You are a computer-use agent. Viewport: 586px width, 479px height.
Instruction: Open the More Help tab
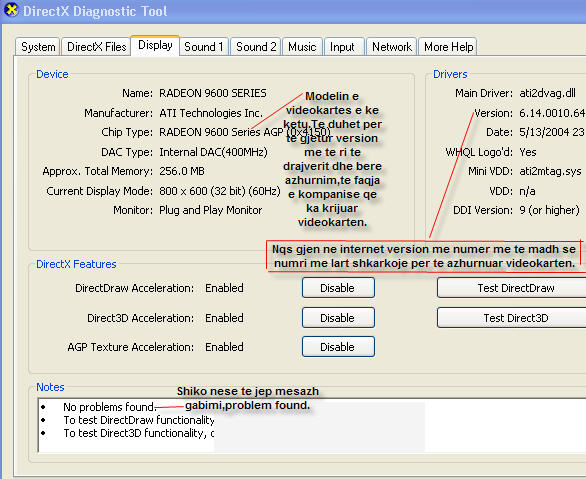pyautogui.click(x=448, y=47)
